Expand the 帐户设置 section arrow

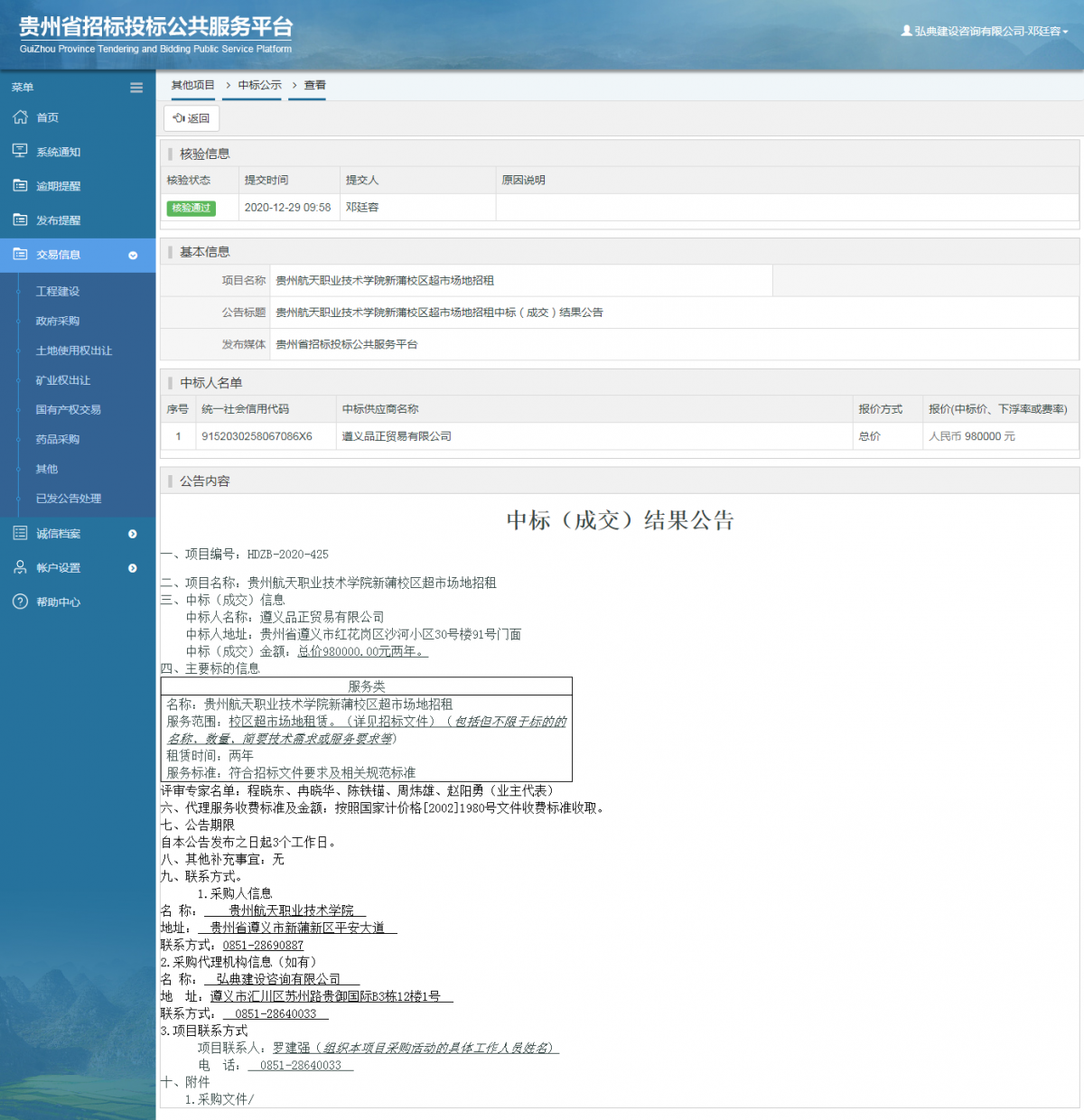pyautogui.click(x=133, y=568)
